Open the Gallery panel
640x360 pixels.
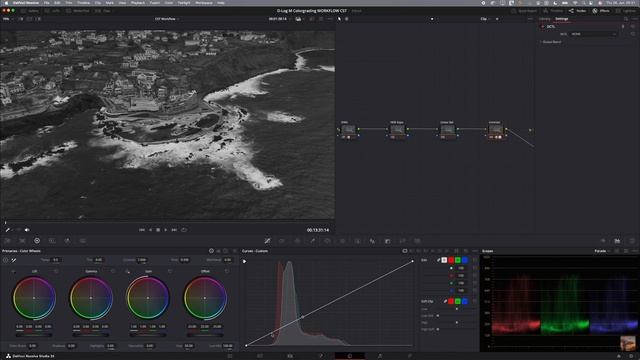coord(30,11)
